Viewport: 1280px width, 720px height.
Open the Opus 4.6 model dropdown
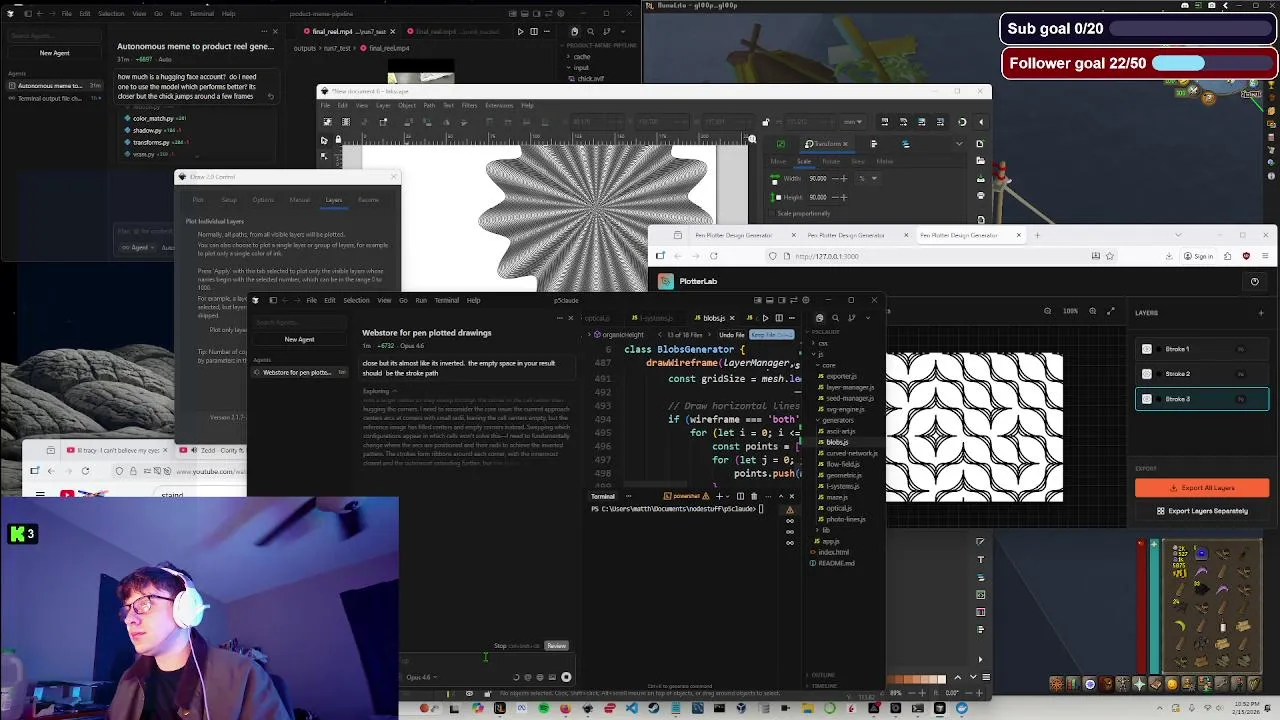[x=420, y=677]
